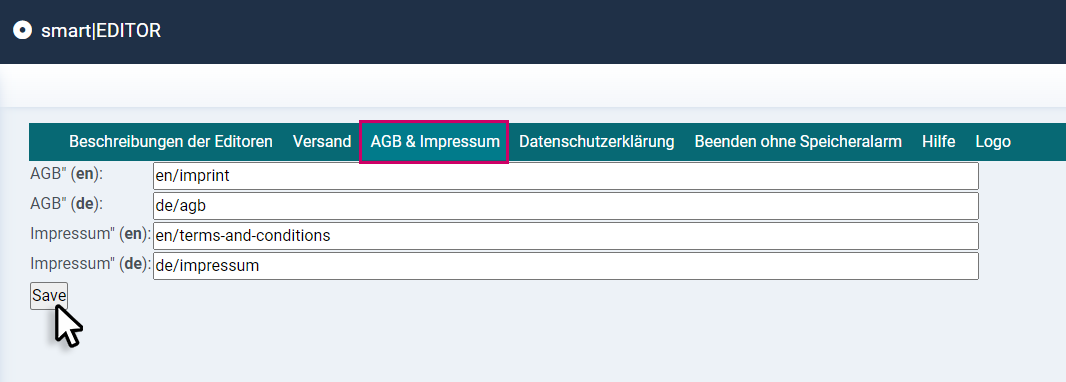Click the AGB" (en) label
The image size is (1066, 382).
[x=67, y=174]
